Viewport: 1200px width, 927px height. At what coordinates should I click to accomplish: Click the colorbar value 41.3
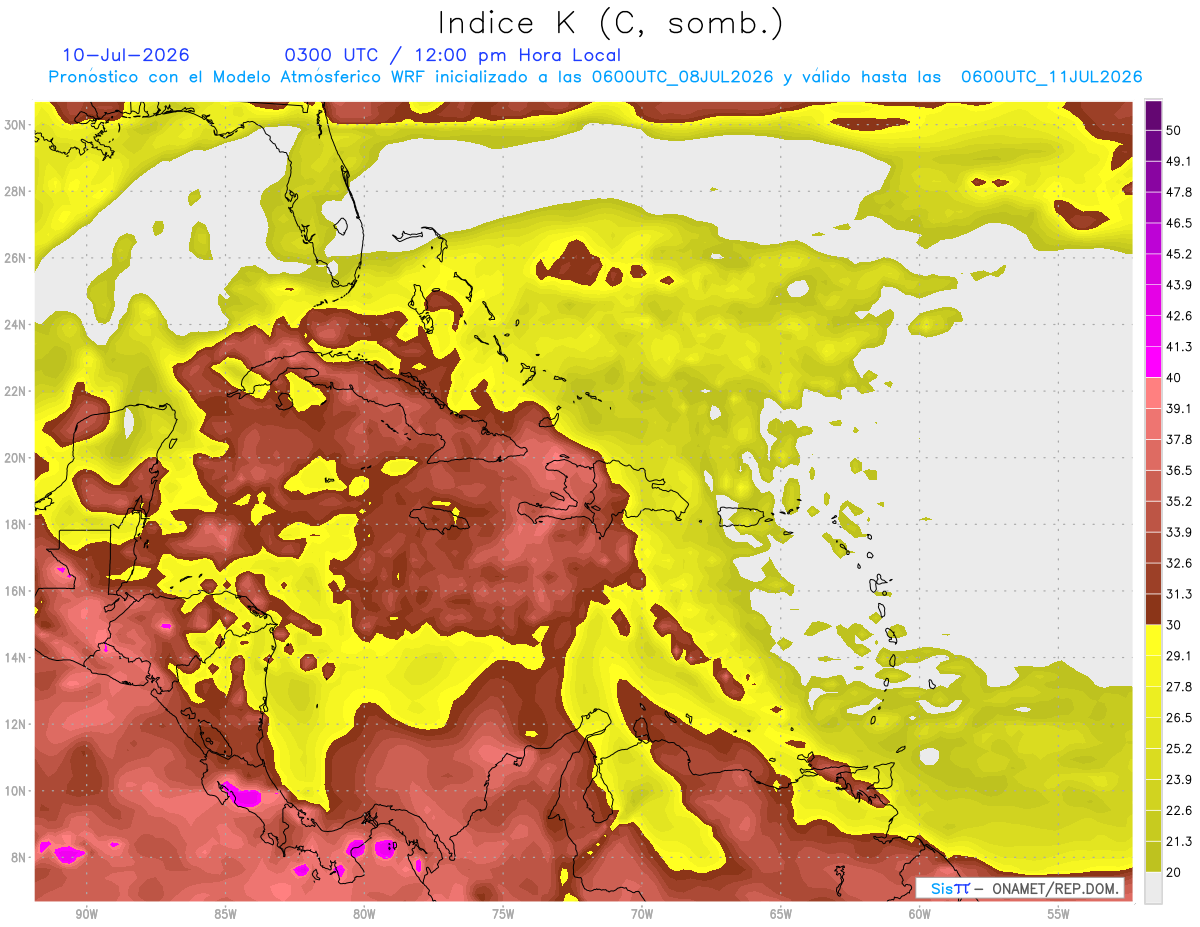tap(1179, 347)
